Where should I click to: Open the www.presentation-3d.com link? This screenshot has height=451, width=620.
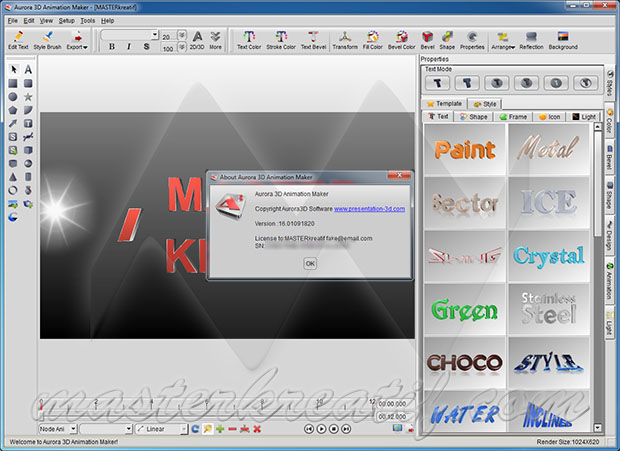[x=369, y=209]
